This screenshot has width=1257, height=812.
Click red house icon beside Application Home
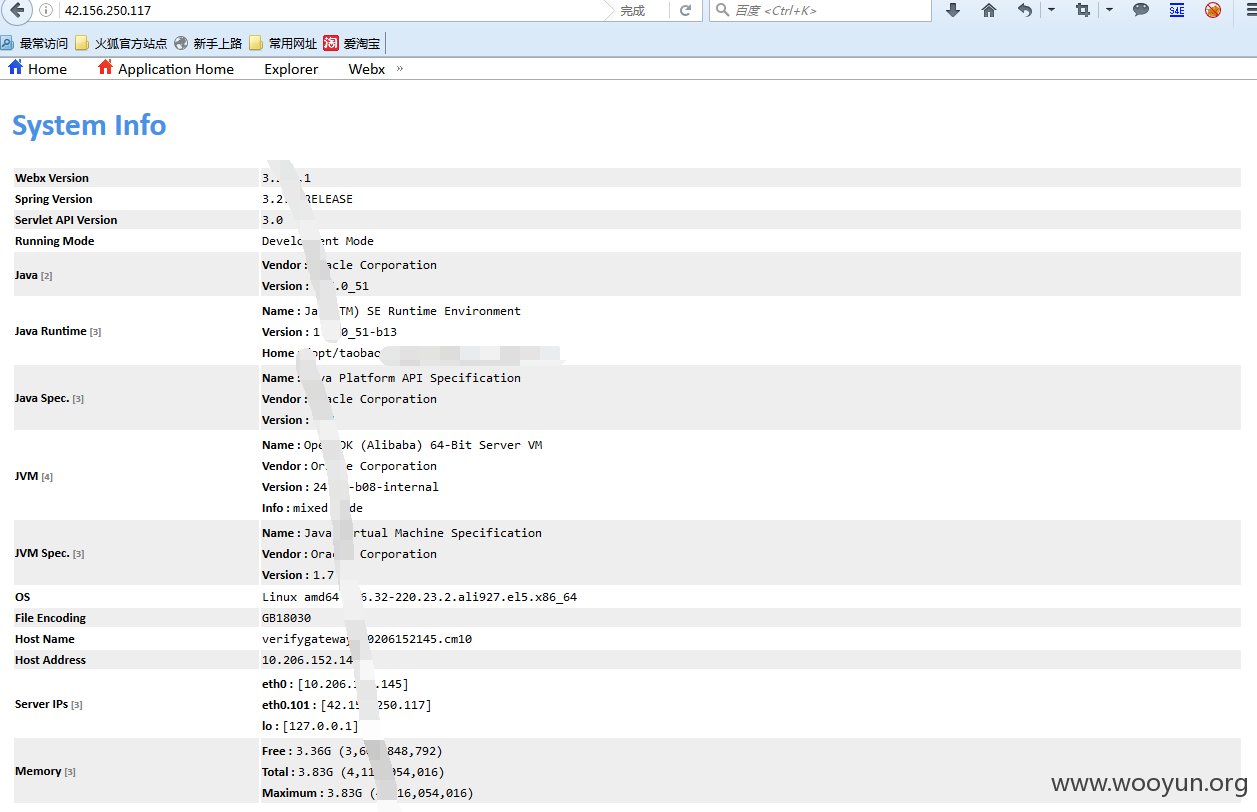(x=105, y=67)
